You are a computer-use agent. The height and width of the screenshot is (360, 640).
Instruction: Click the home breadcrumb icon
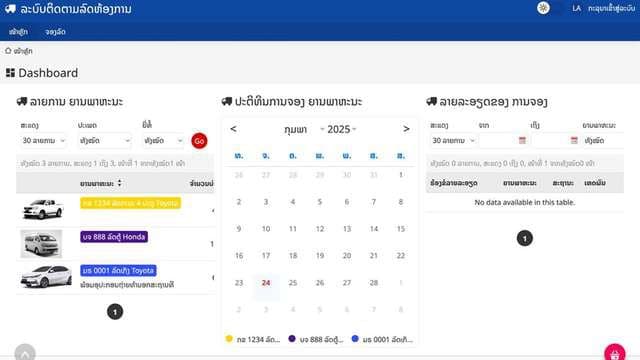coord(8,51)
